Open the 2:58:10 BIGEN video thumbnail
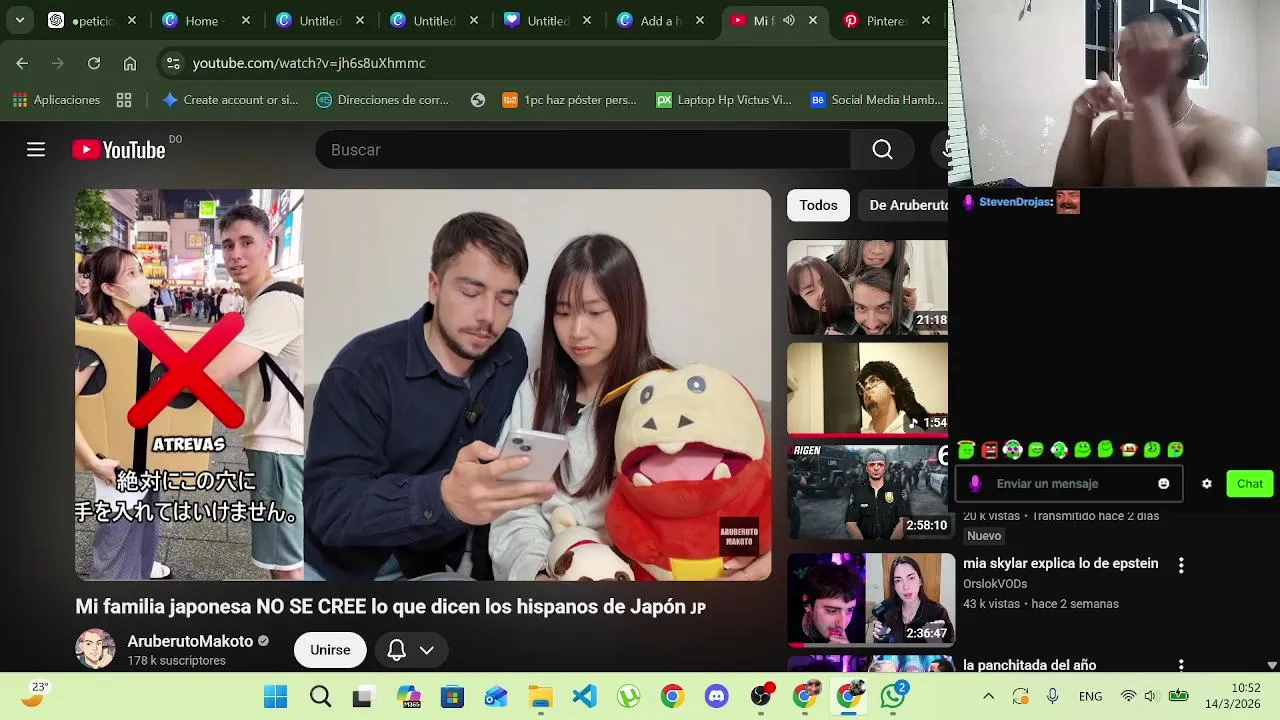Screen dimensions: 1280x720 pyautogui.click(x=867, y=492)
